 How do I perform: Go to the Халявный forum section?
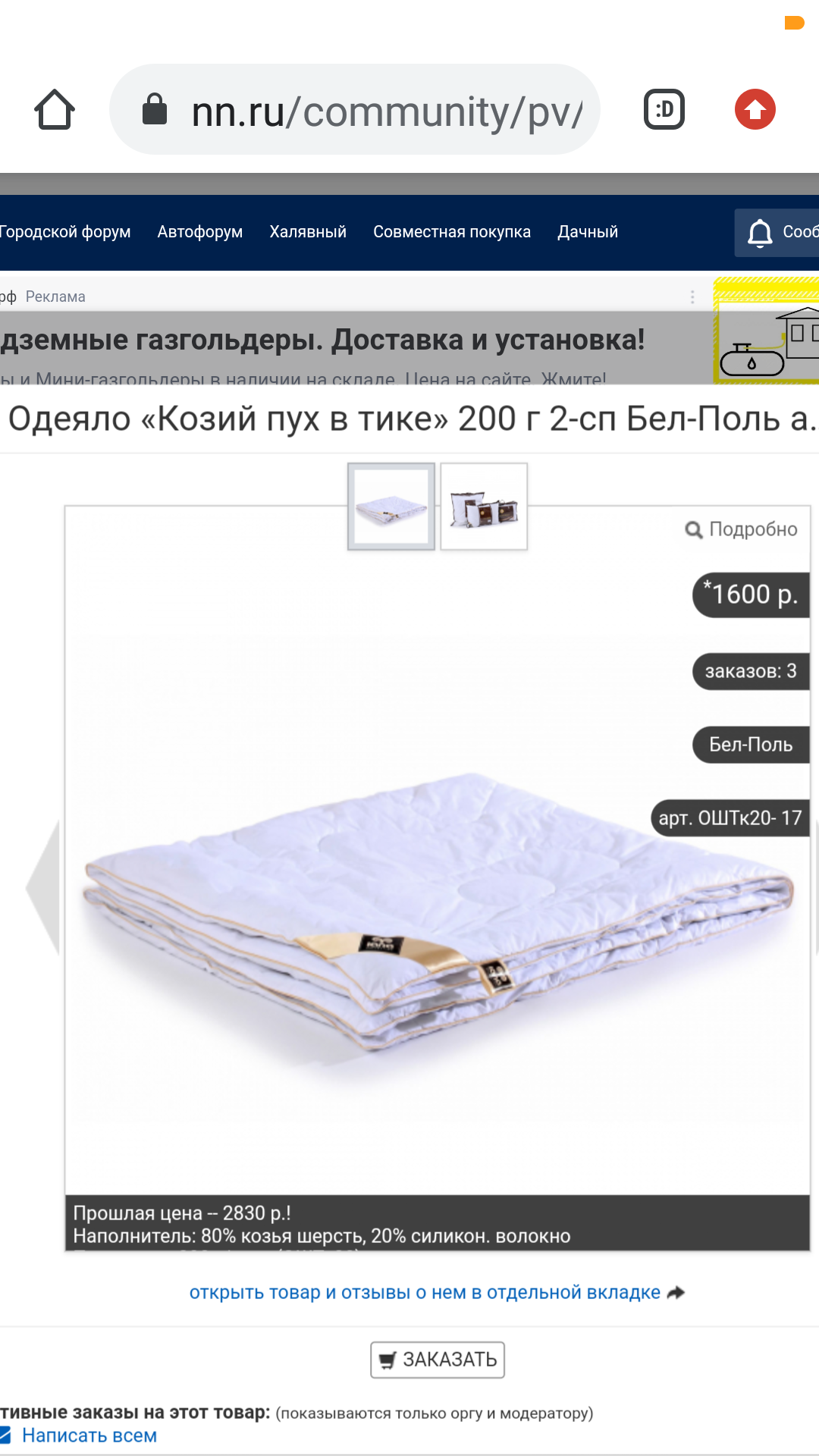(x=308, y=232)
